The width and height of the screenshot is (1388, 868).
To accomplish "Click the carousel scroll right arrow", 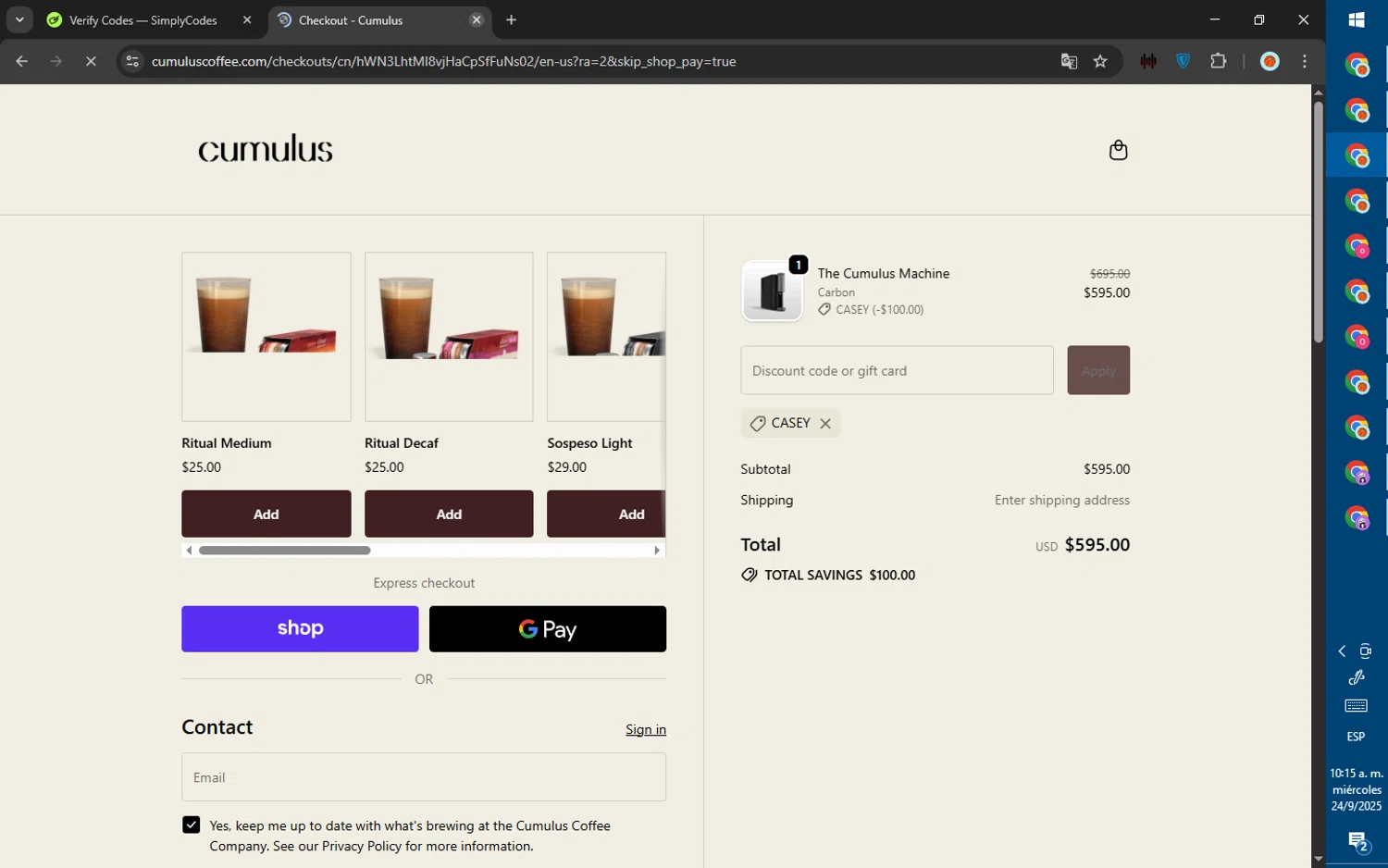I will click(657, 551).
